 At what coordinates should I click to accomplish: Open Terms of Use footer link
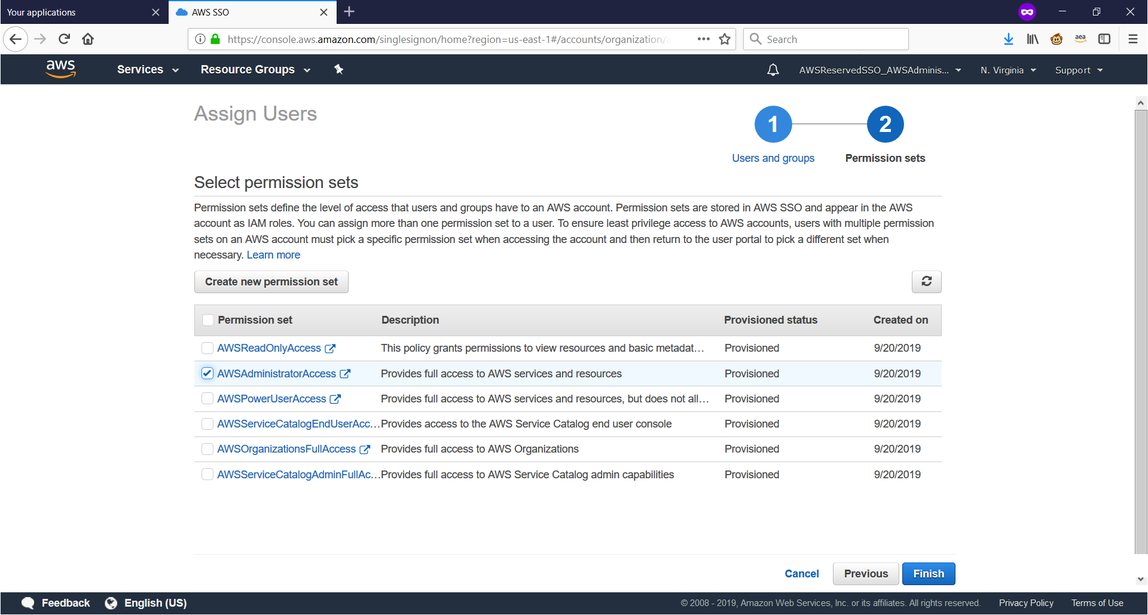1097,603
